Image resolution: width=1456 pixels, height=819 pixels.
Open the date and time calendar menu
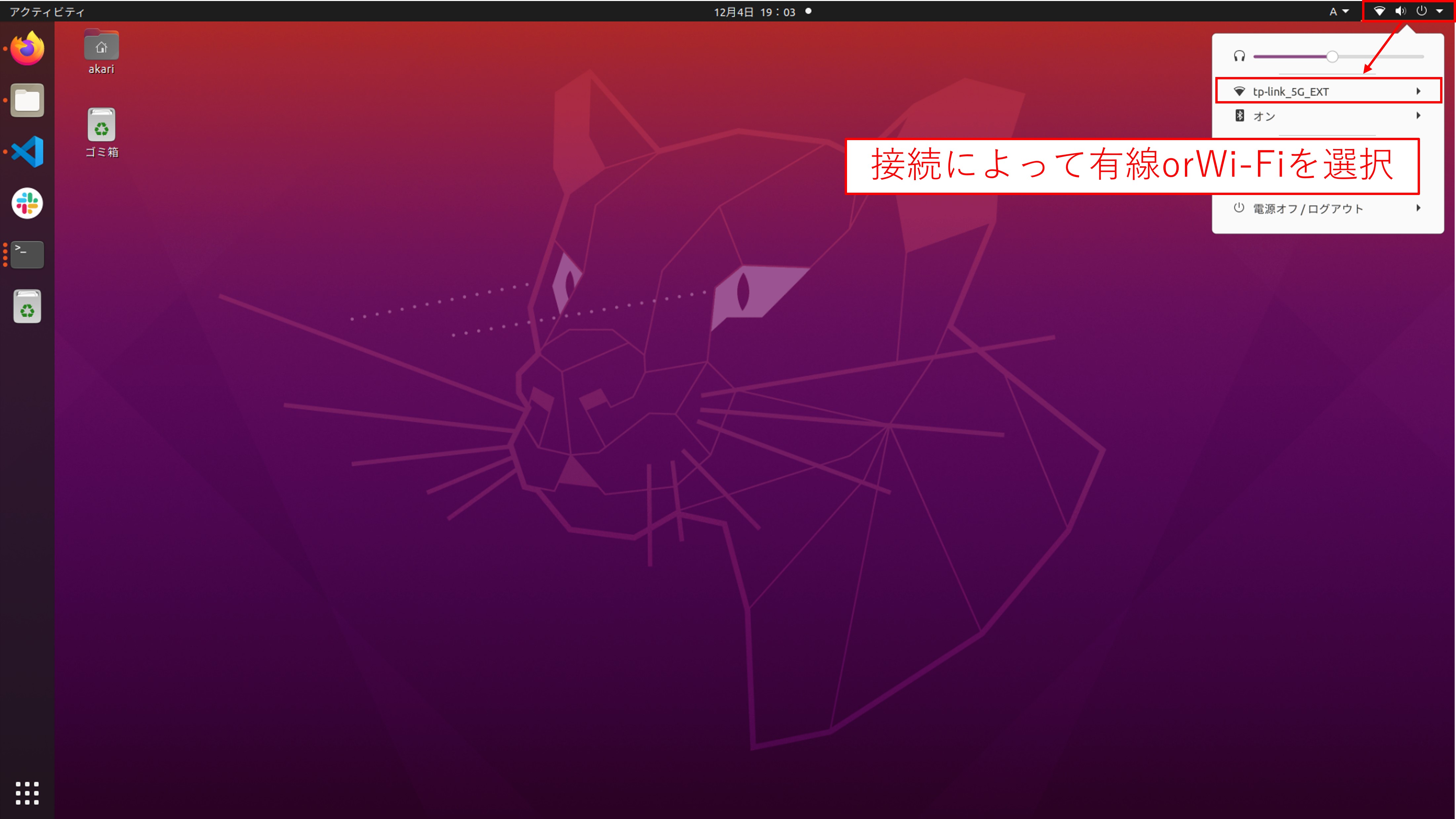[x=754, y=11]
